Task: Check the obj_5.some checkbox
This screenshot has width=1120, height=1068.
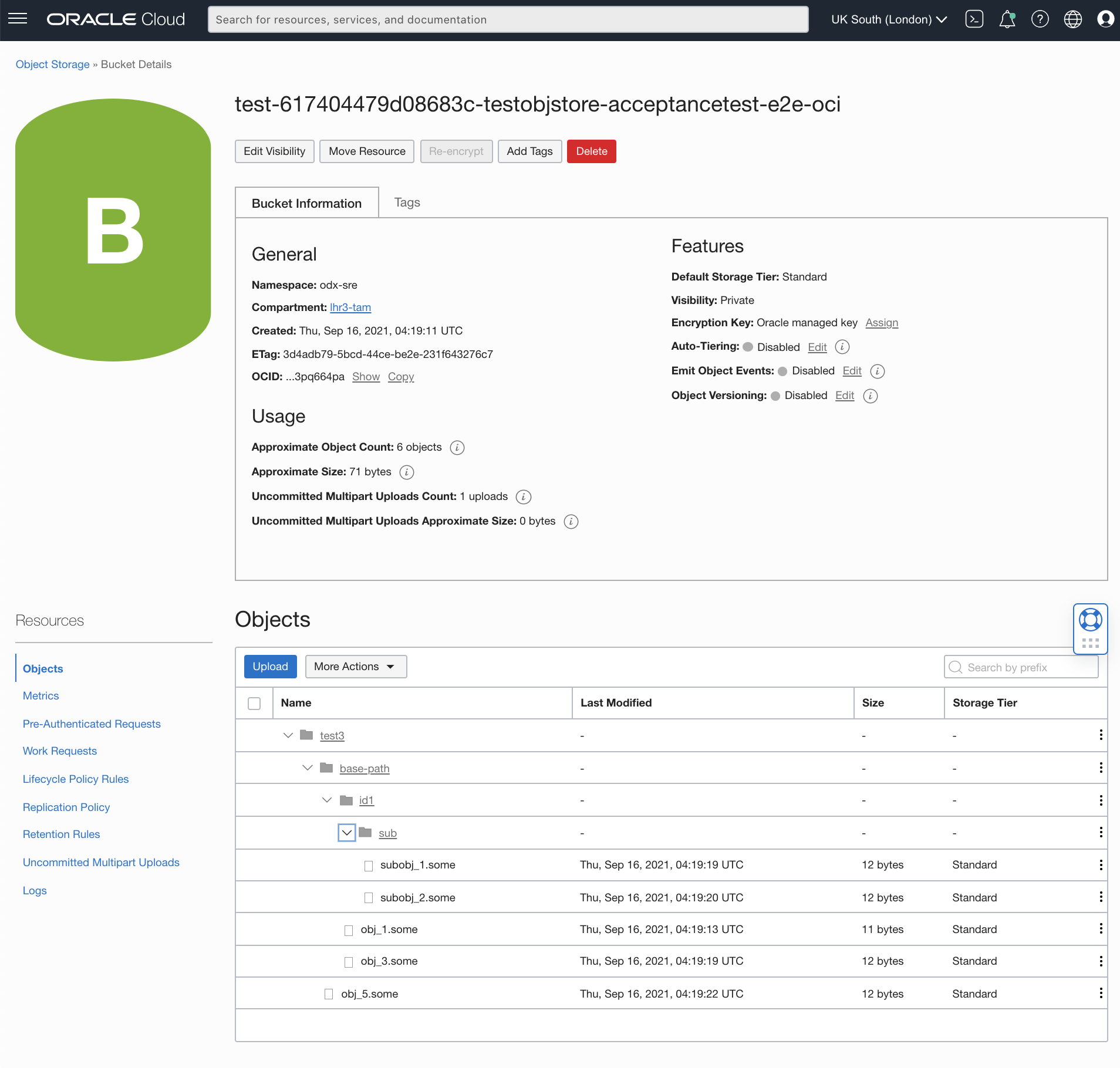Action: click(x=329, y=995)
